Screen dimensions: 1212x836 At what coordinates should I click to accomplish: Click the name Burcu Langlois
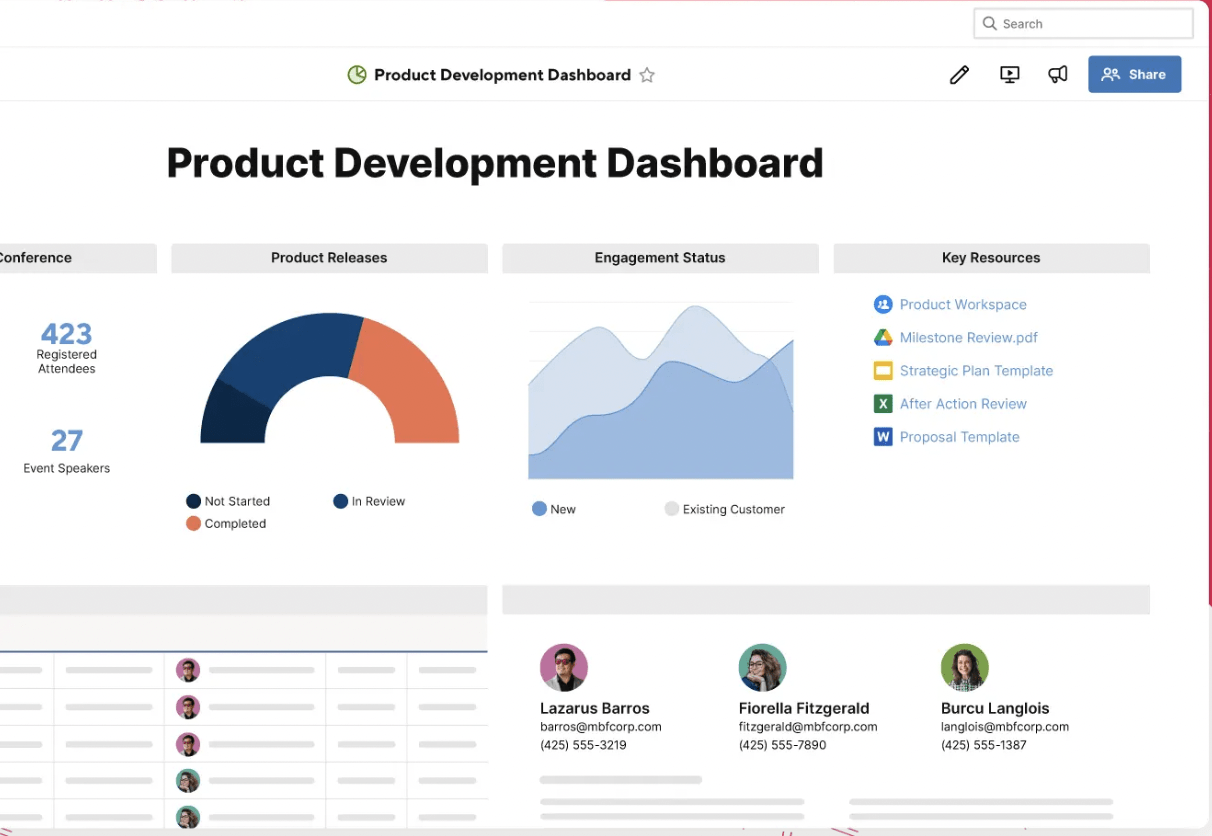pyautogui.click(x=995, y=708)
